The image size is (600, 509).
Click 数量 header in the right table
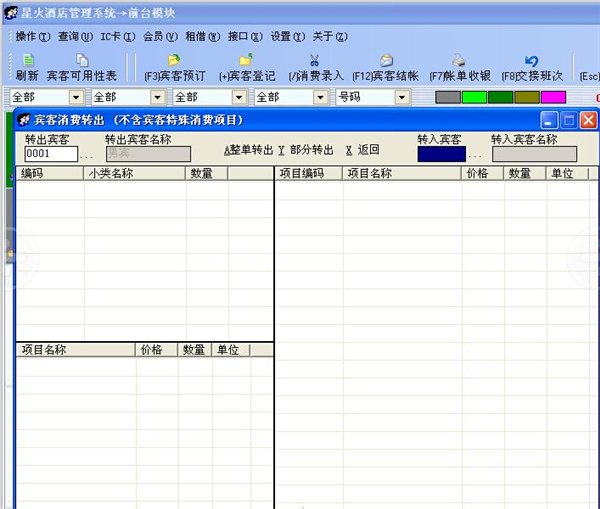point(524,173)
